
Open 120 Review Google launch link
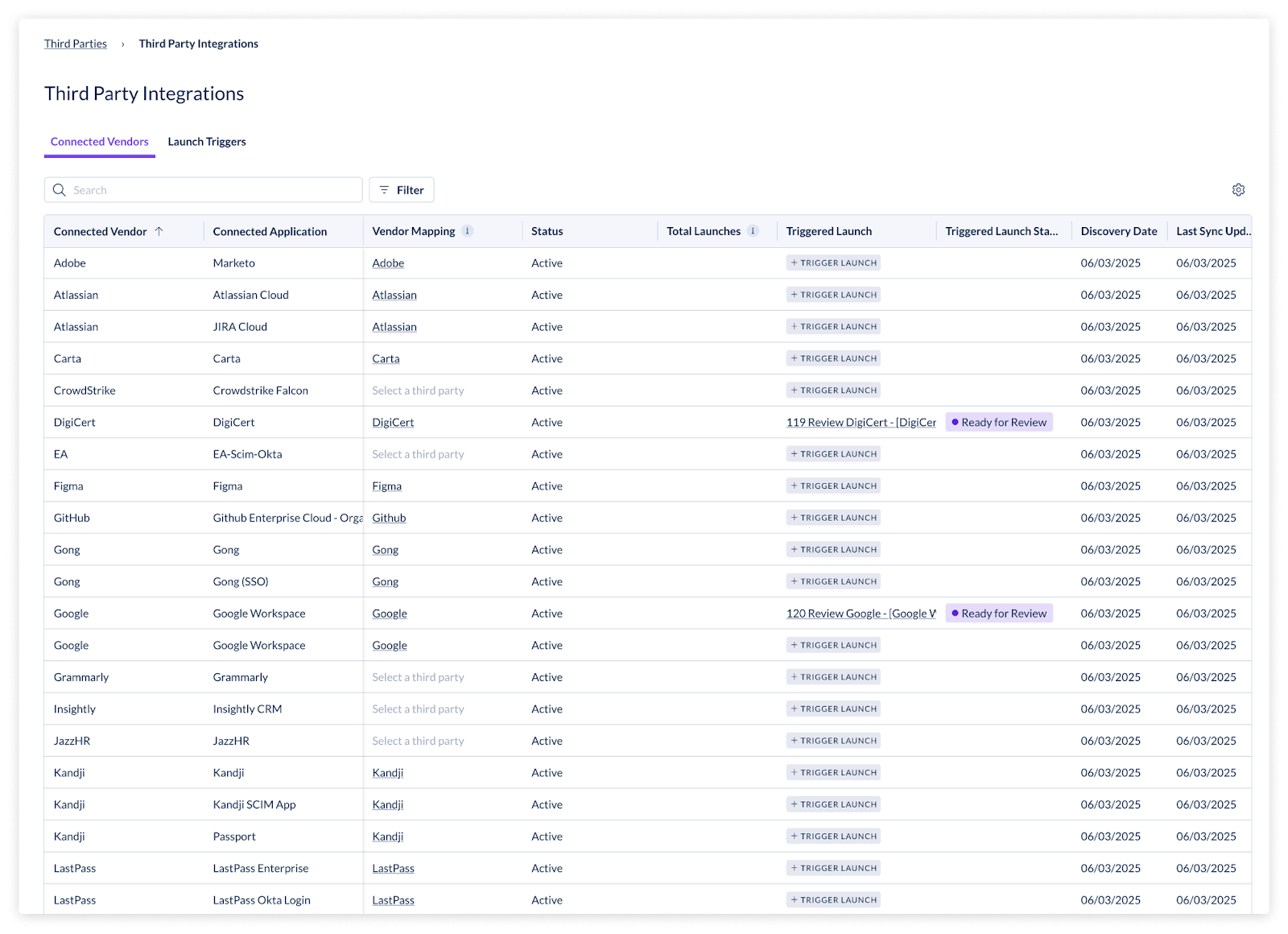(861, 614)
